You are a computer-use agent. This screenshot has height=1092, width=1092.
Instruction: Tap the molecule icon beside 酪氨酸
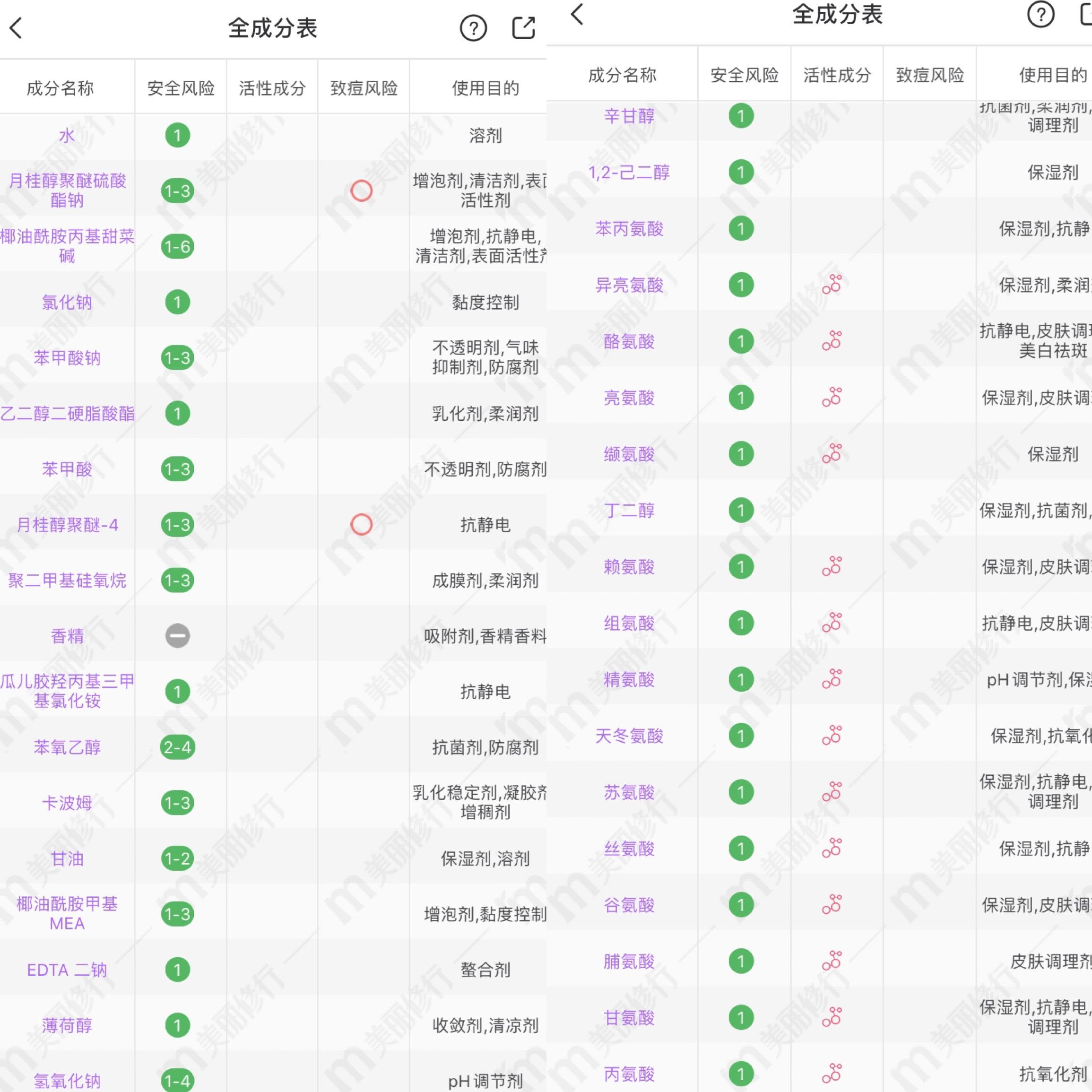tap(832, 341)
